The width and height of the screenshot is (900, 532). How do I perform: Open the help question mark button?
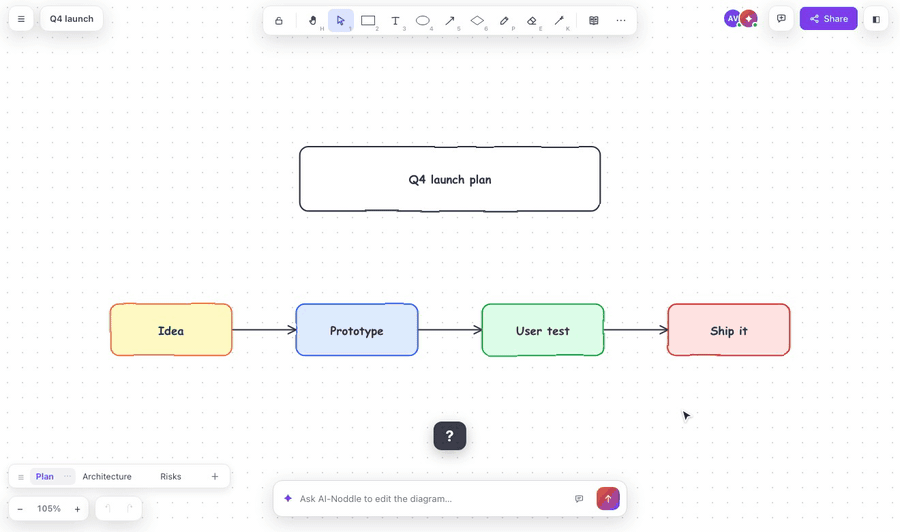(450, 436)
